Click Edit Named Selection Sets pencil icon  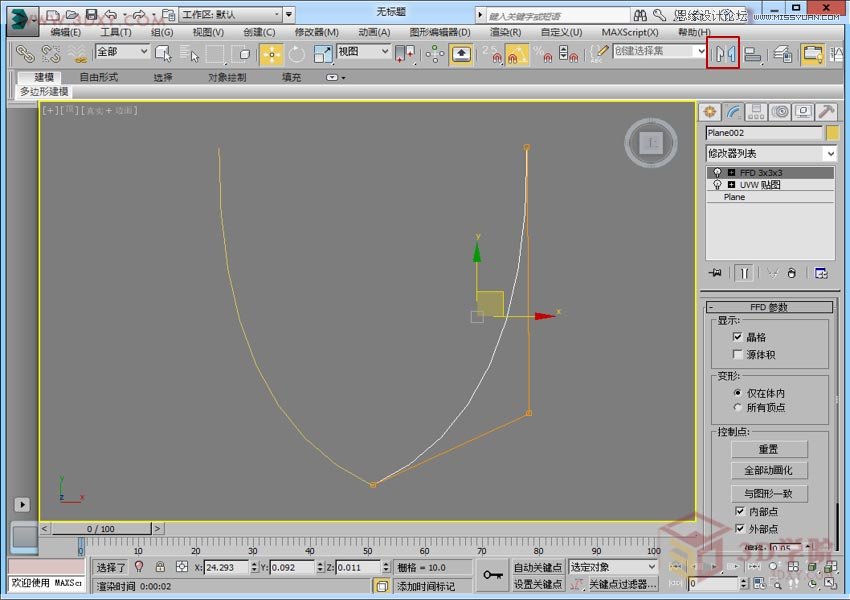600,54
